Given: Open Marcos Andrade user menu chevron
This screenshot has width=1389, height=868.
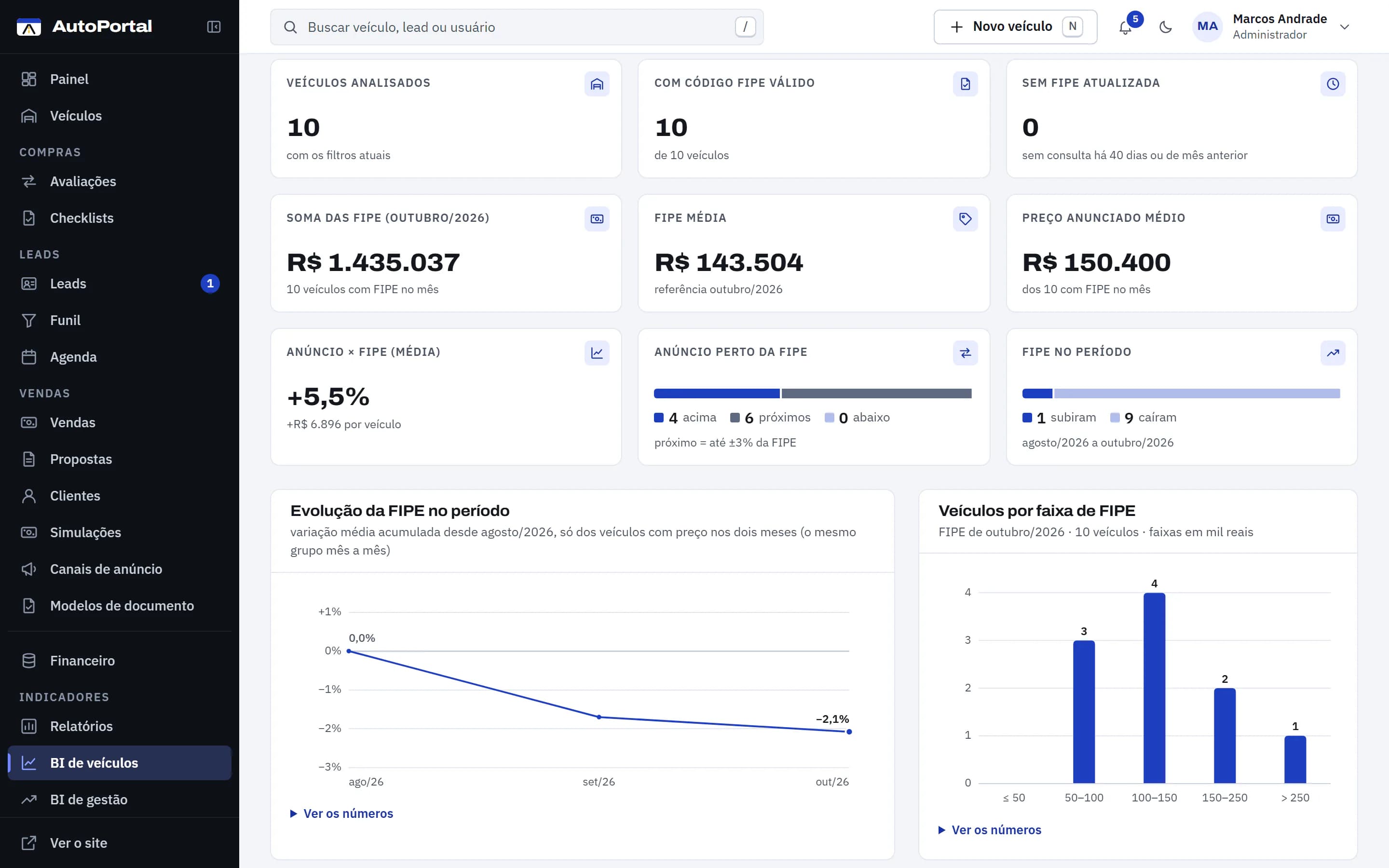Looking at the screenshot, I should pos(1344,27).
